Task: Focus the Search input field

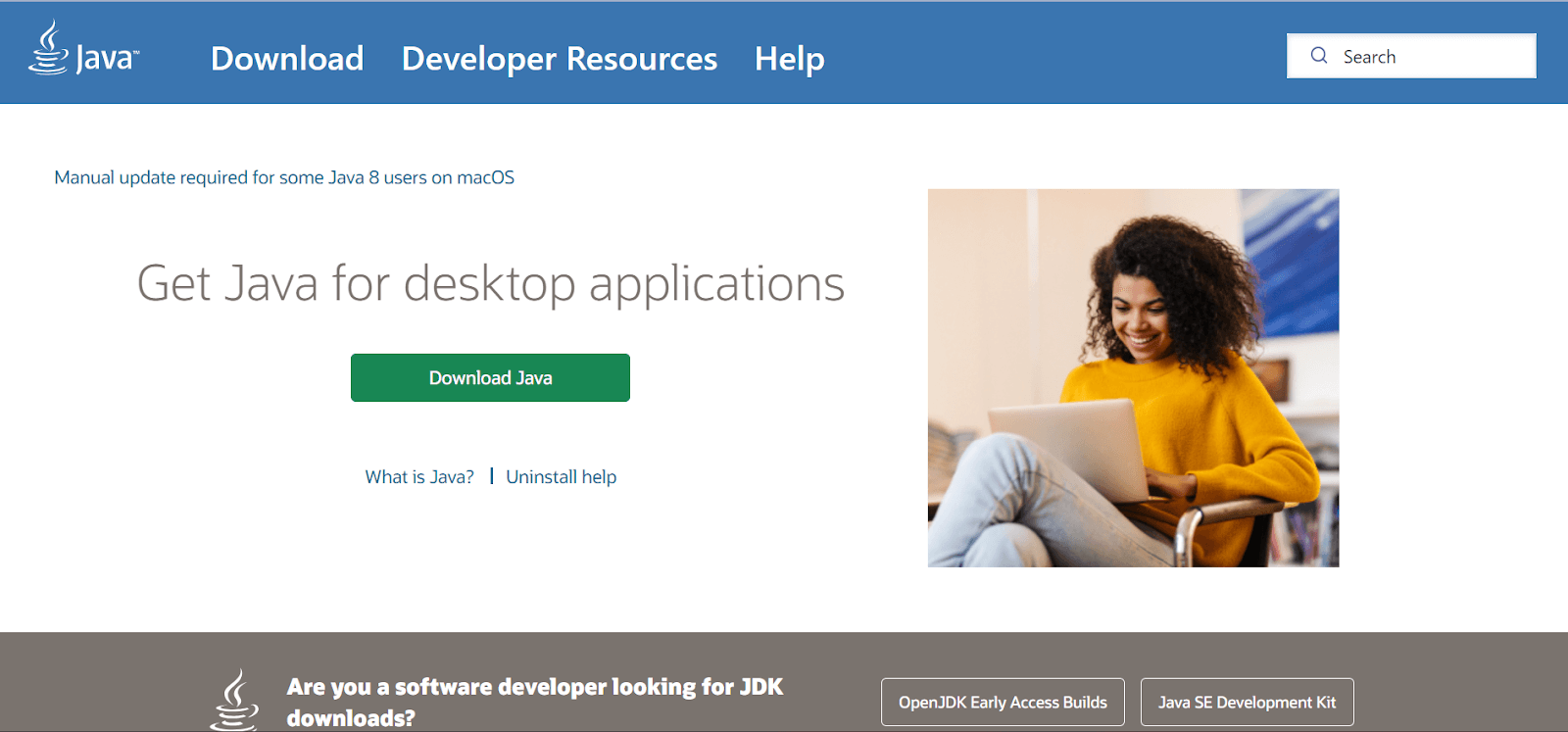Action: [1411, 56]
